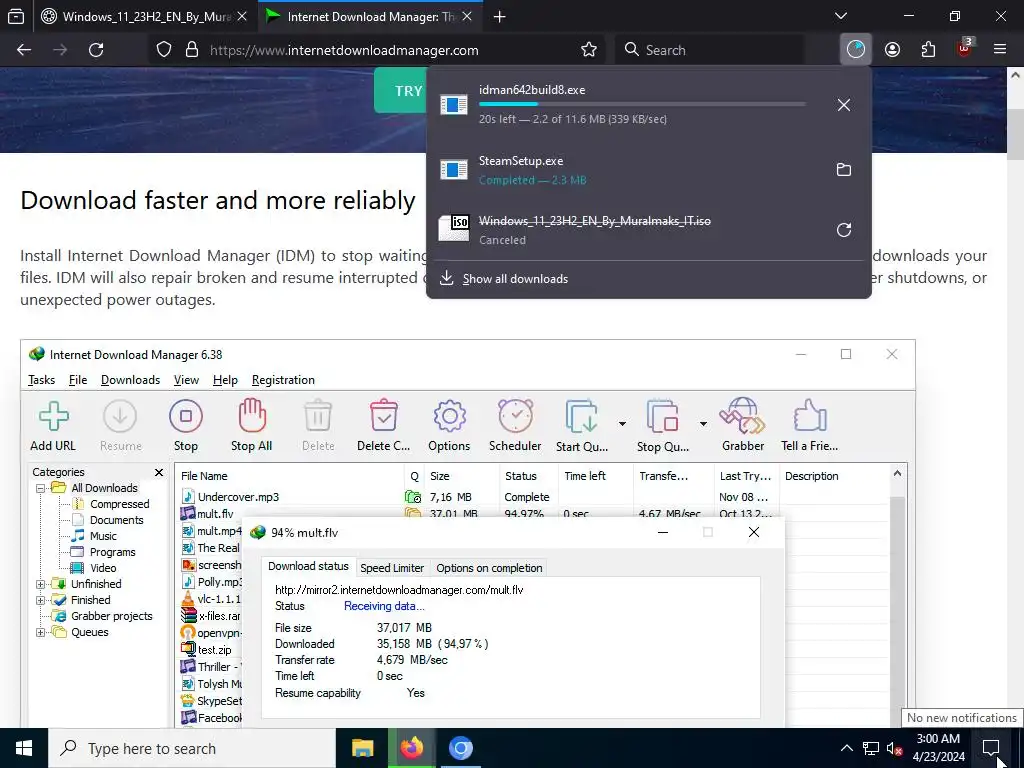Open the Firefox application menu
Image resolution: width=1024 pixels, height=768 pixels.
[999, 50]
